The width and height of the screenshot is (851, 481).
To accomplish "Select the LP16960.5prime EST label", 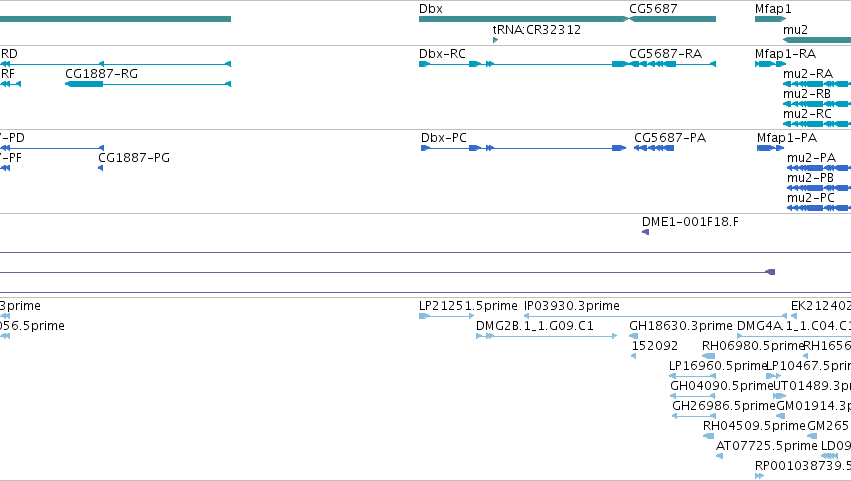I will coord(717,366).
